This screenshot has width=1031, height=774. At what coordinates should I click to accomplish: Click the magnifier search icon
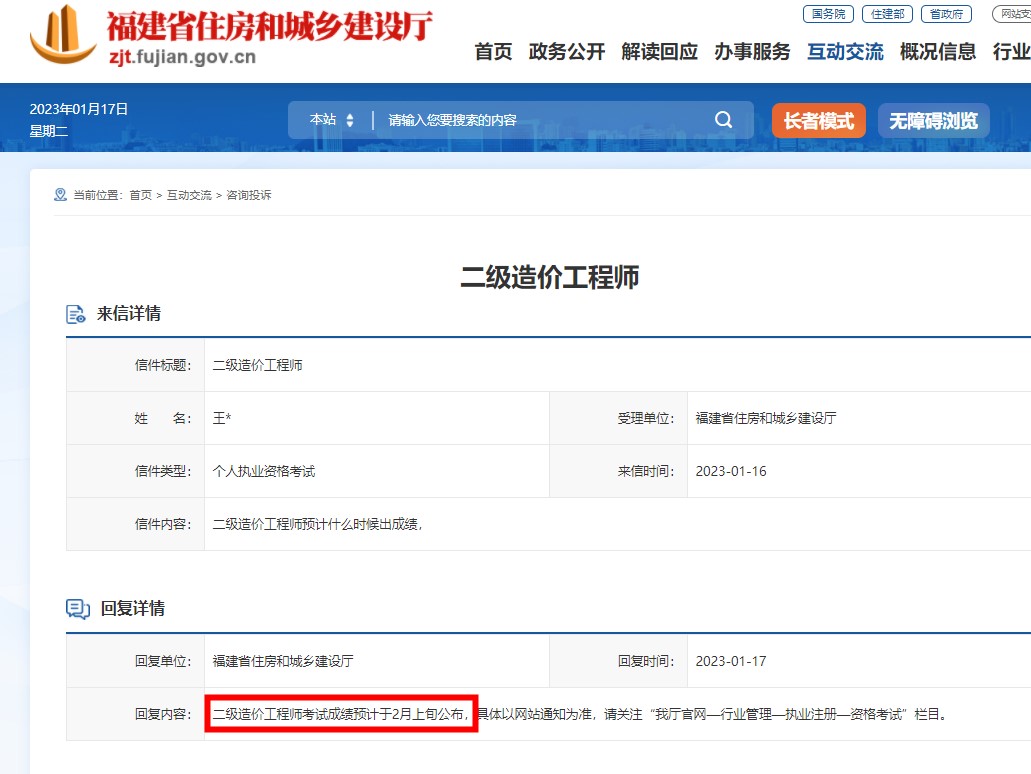tap(724, 120)
